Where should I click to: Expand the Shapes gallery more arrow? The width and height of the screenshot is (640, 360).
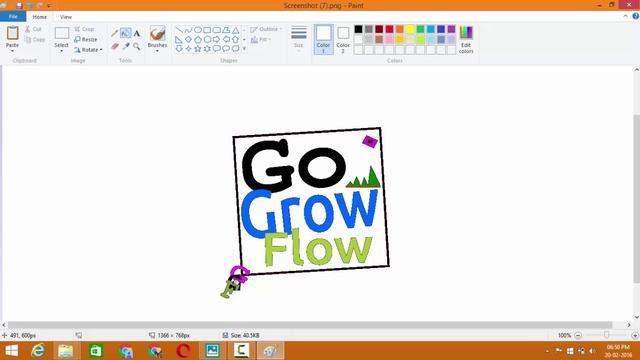(244, 49)
